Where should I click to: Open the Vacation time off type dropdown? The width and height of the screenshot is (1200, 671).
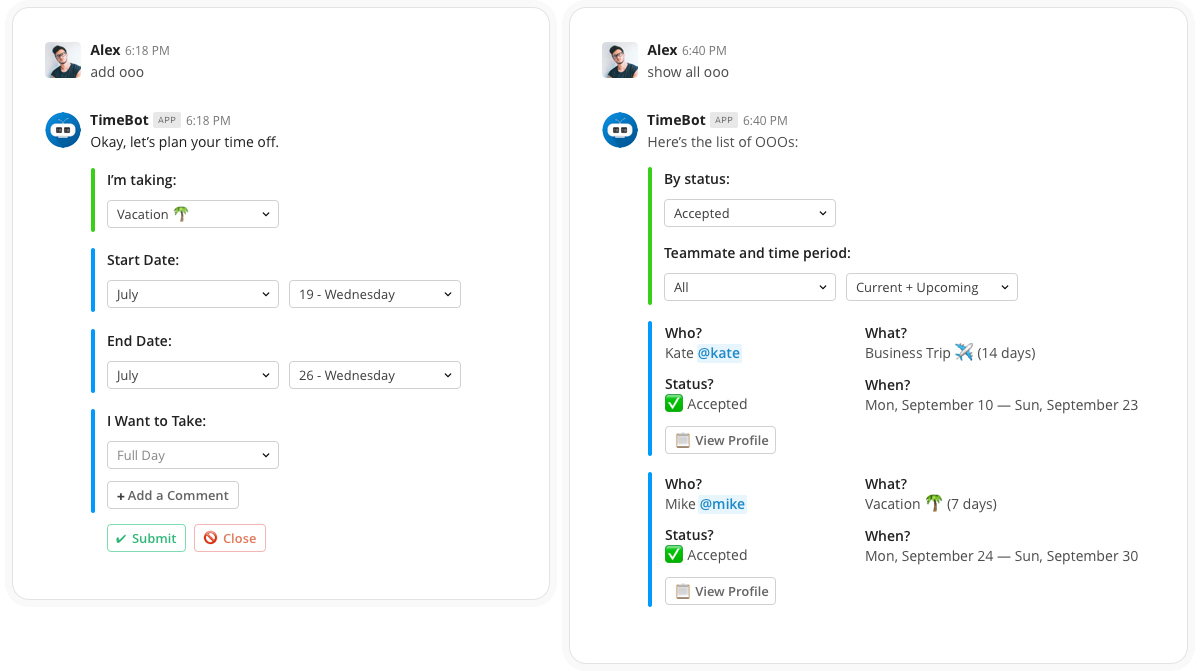pyautogui.click(x=193, y=214)
